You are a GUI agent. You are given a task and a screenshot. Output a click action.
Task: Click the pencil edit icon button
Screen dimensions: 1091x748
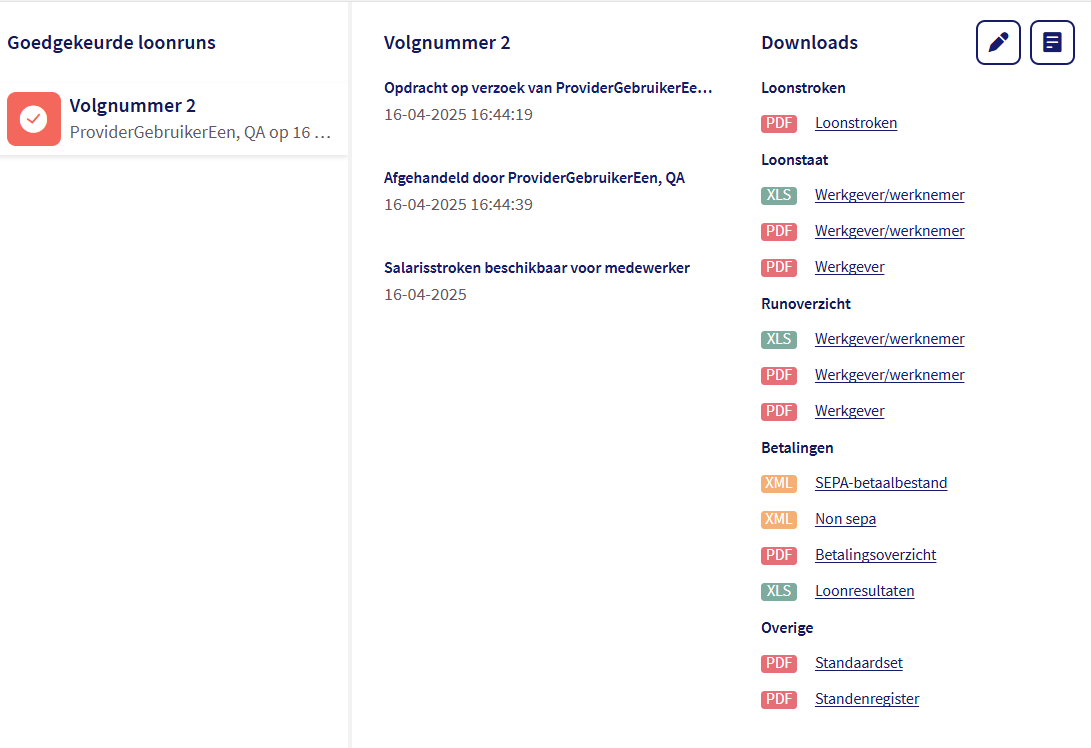point(997,43)
